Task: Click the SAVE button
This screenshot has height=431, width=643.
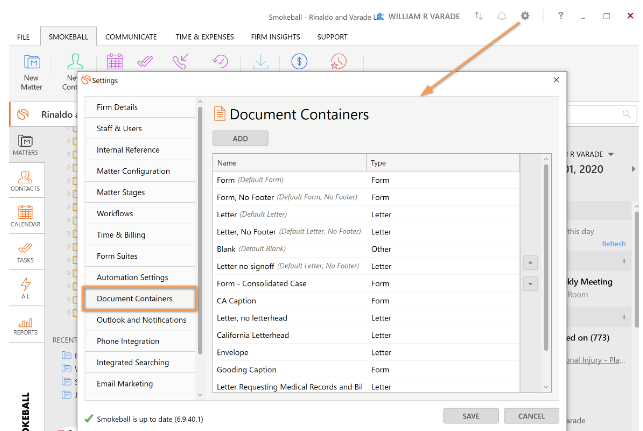Action: pos(471,416)
